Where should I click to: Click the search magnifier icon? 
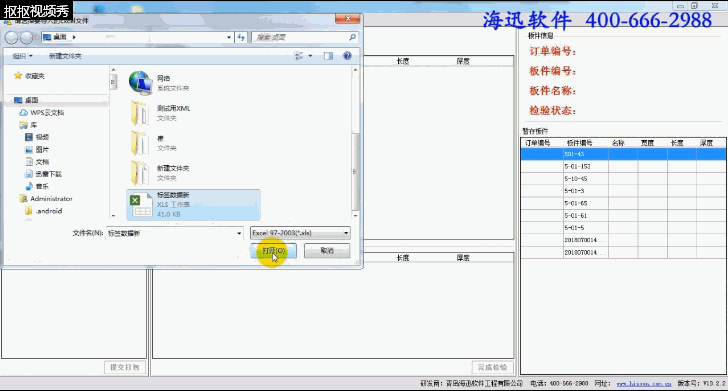point(352,37)
